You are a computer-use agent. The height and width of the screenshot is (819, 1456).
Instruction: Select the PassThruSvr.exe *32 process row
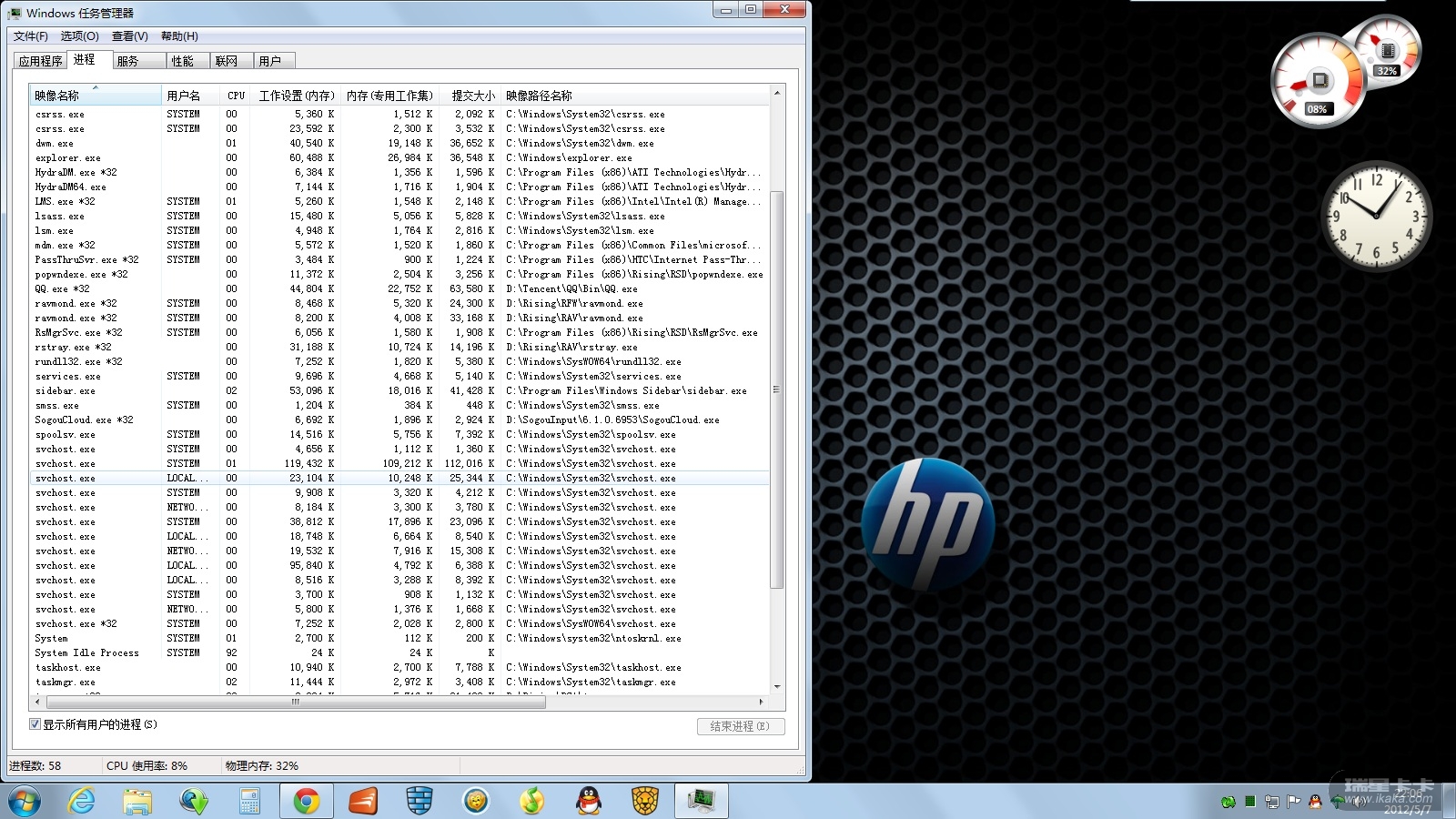[x=399, y=259]
